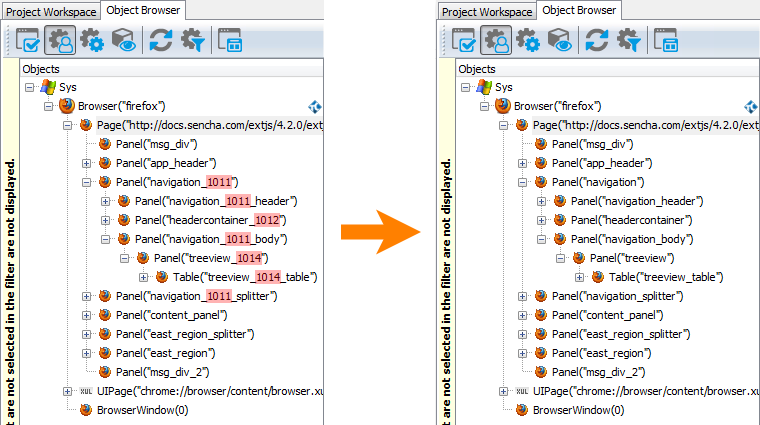Select Panel("msg_div") row in right tree
The image size is (760, 425).
[x=592, y=144]
